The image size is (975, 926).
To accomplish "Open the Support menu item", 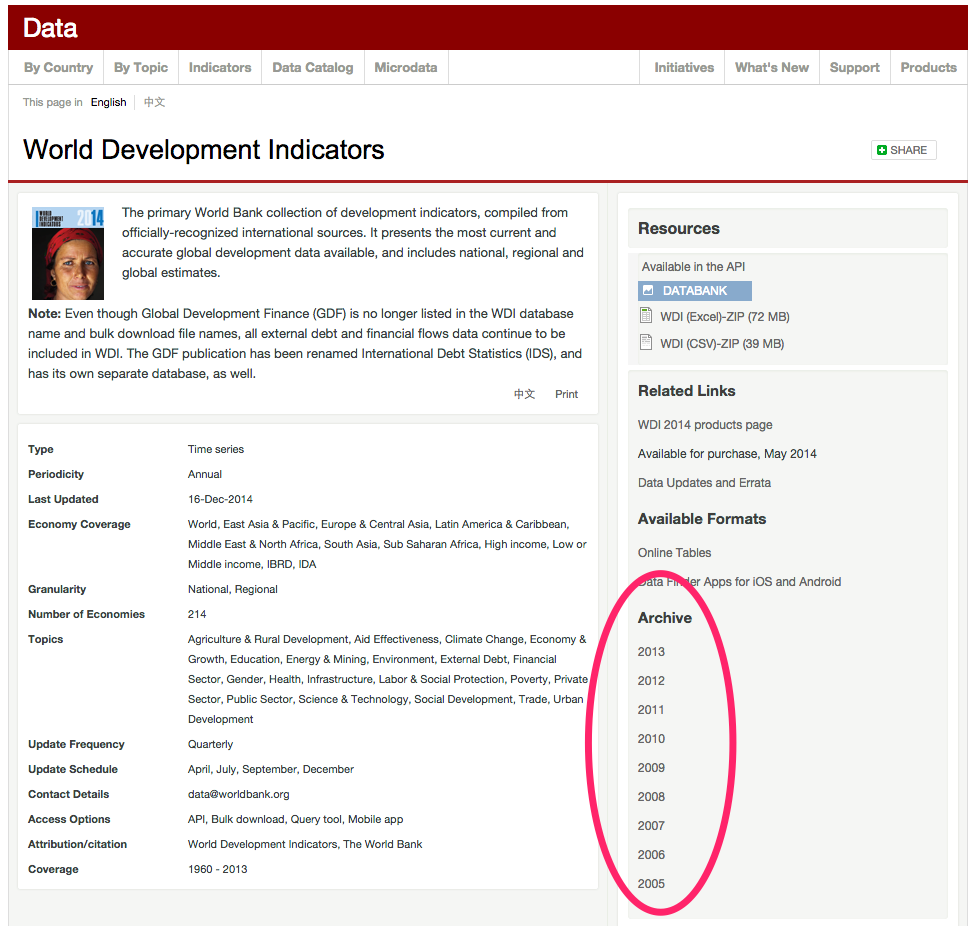I will pos(854,67).
